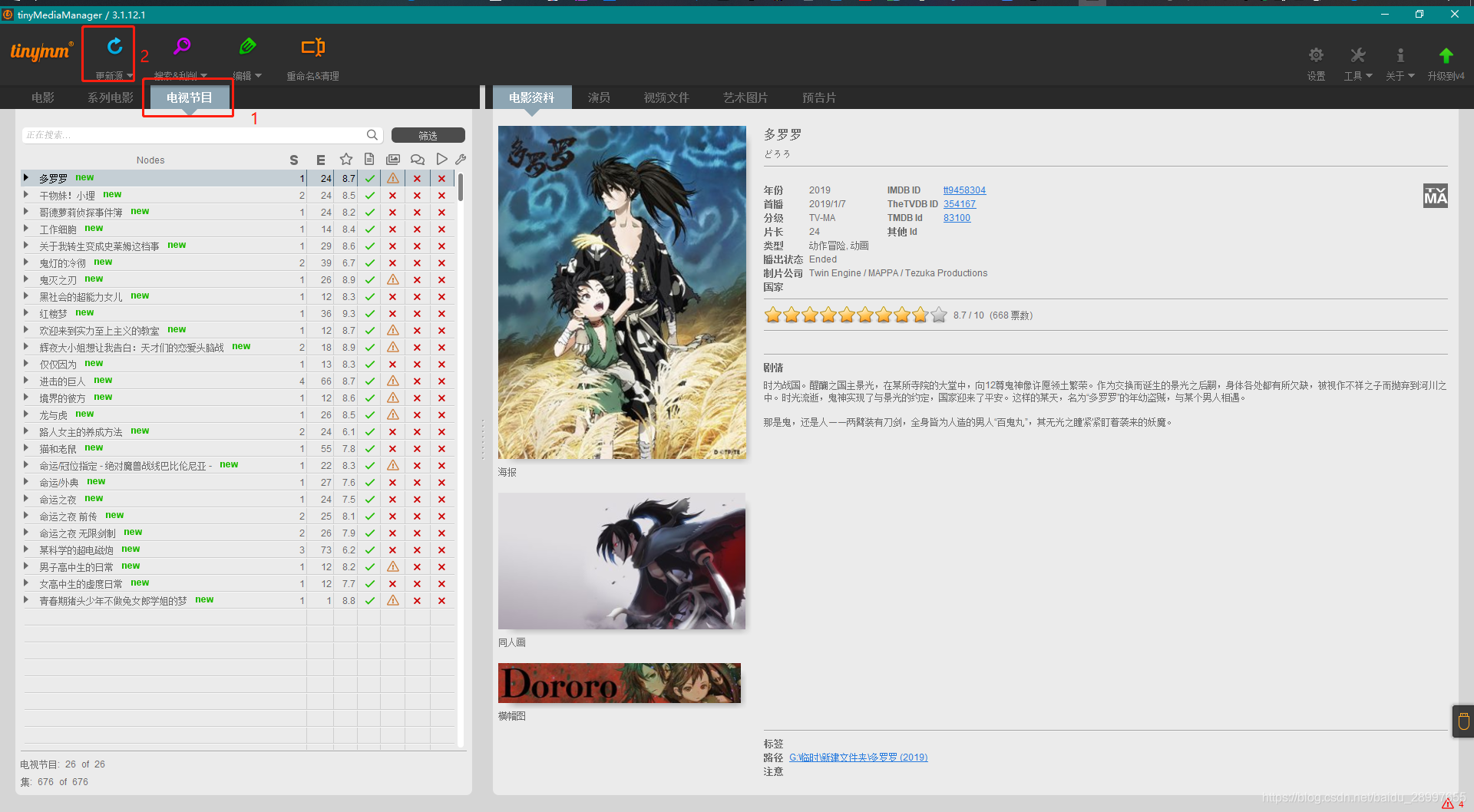Click the 多罗罗 poster thumbnail

[x=622, y=292]
